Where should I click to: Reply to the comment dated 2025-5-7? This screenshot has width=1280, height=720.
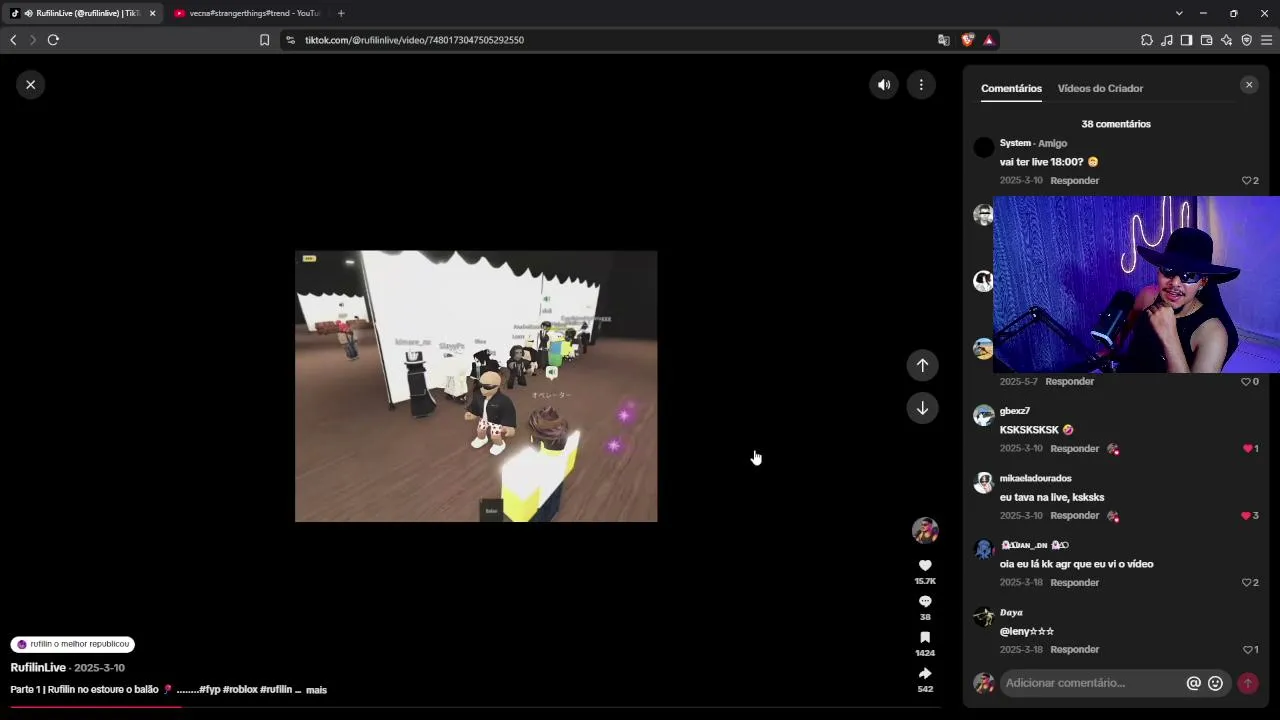[x=1069, y=382]
